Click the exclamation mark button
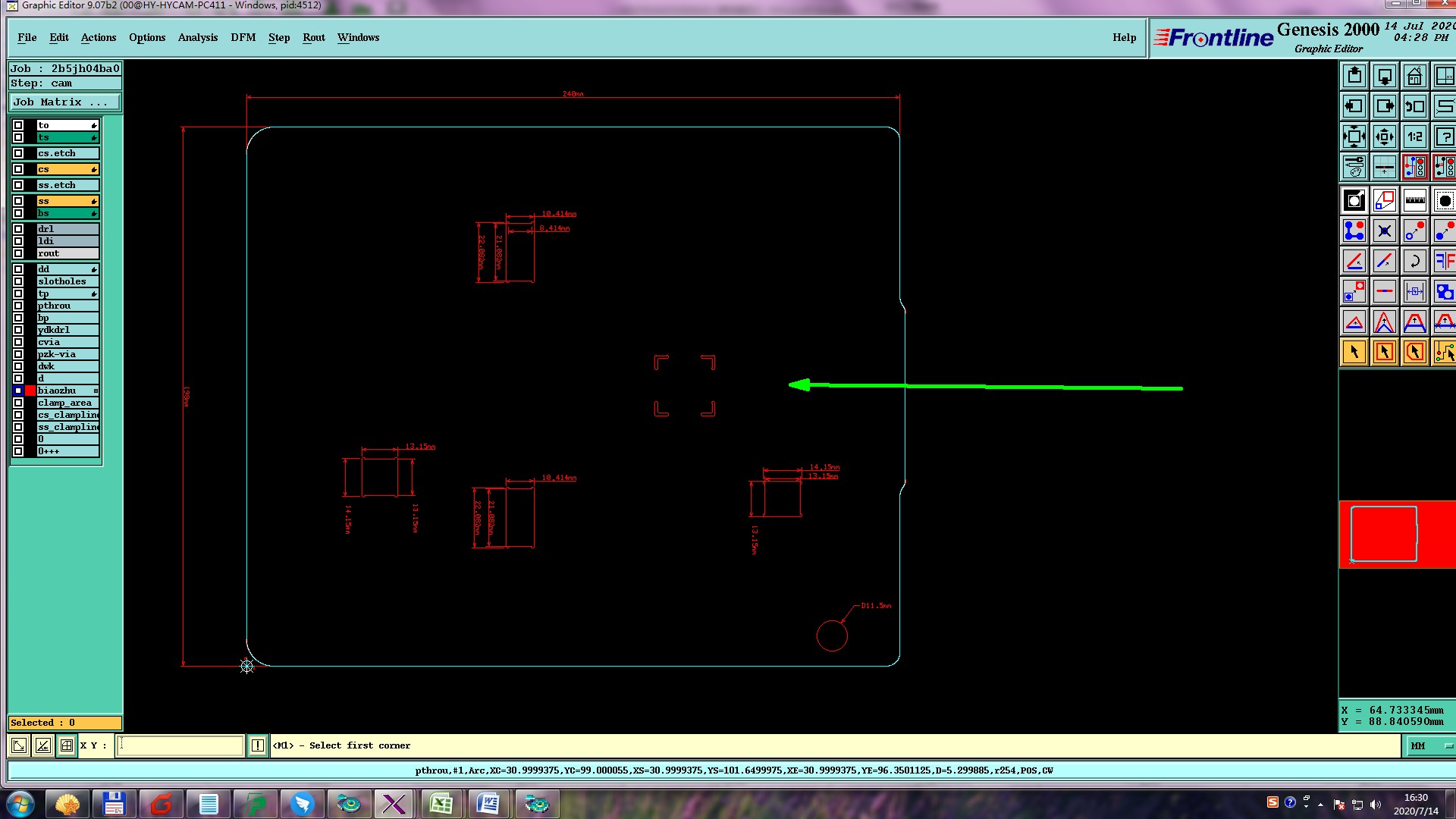 tap(258, 745)
